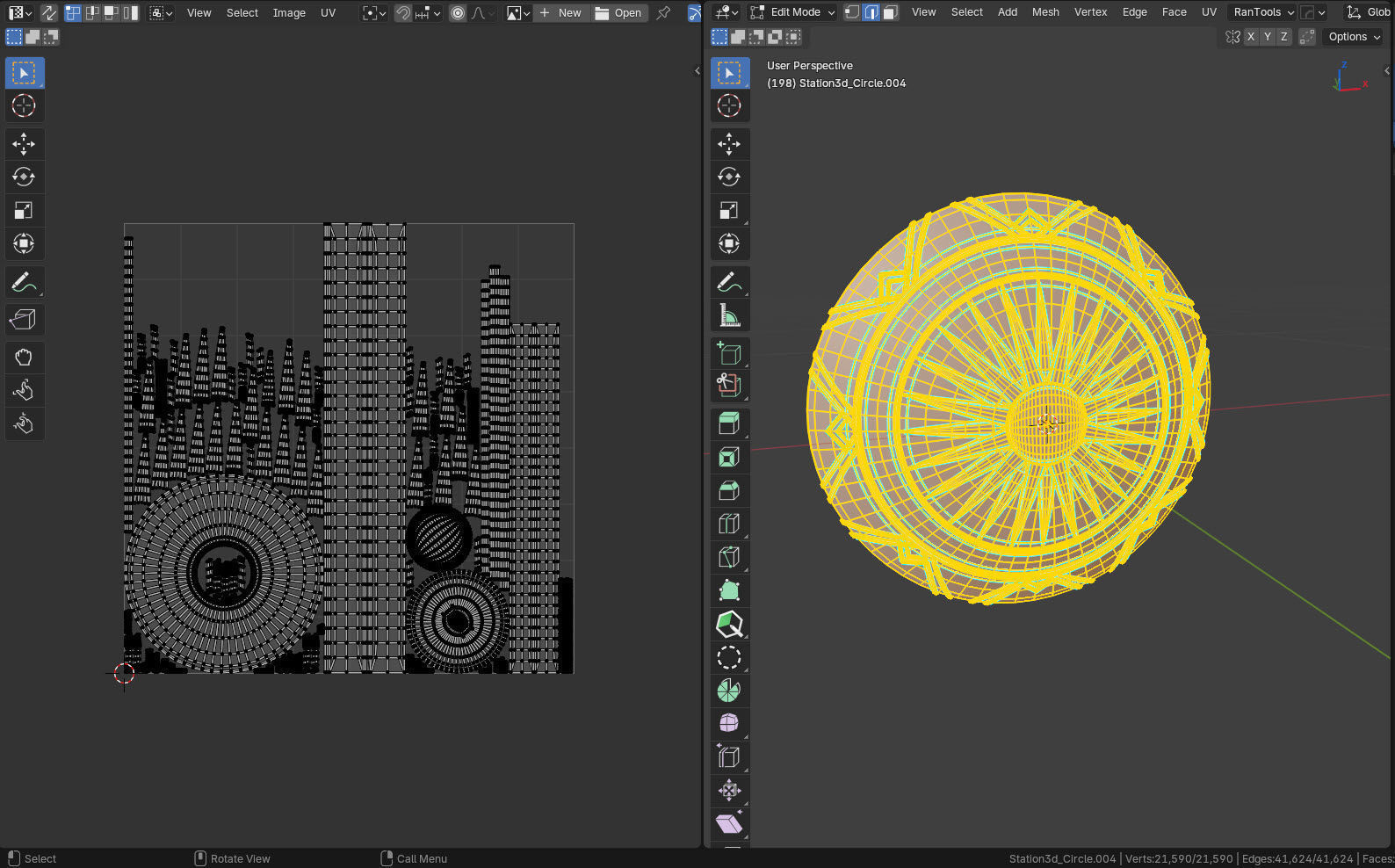Pick the UV editor Cursor tool

[24, 106]
